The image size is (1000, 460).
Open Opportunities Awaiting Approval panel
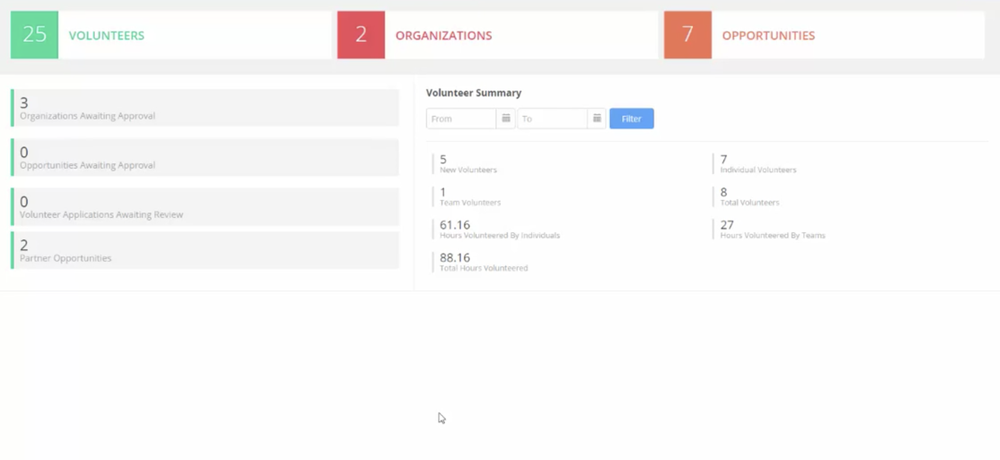click(x=205, y=157)
